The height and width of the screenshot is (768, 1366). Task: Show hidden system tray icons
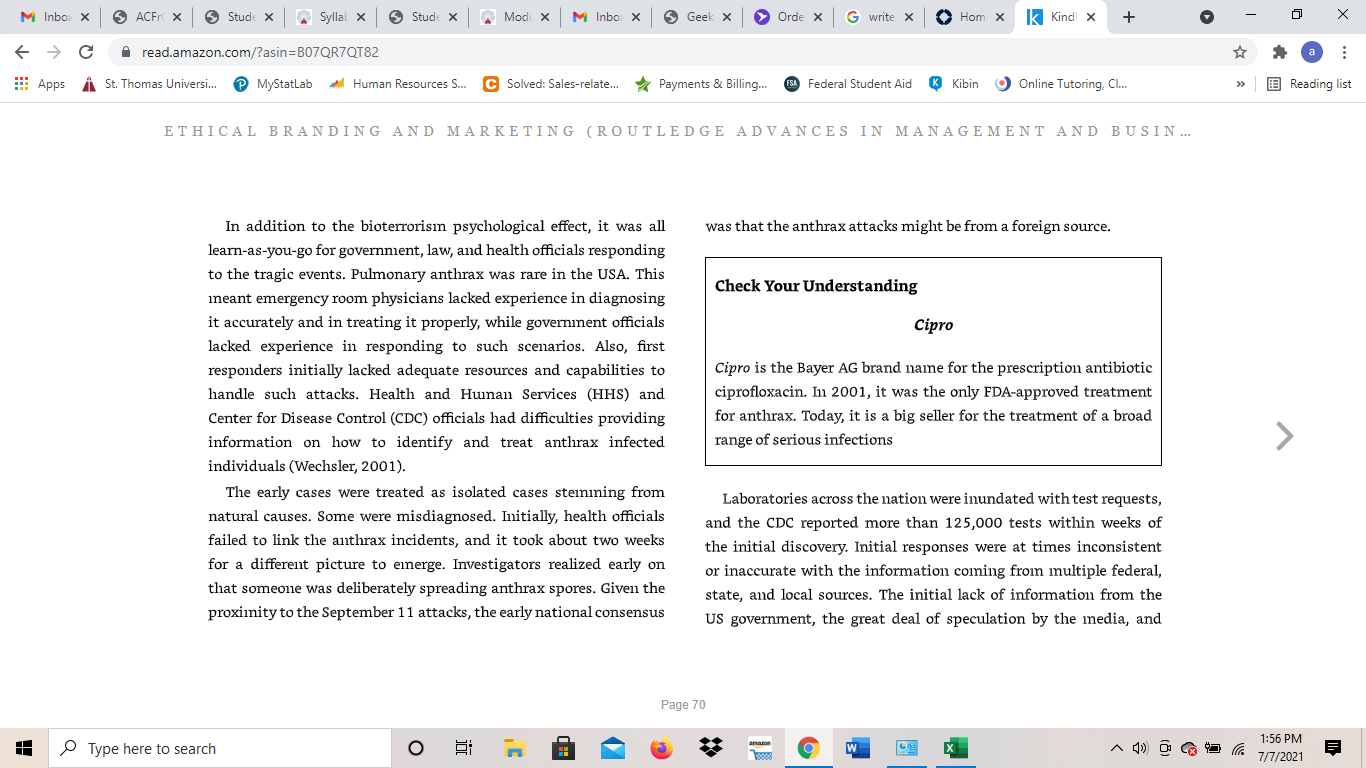click(1116, 748)
